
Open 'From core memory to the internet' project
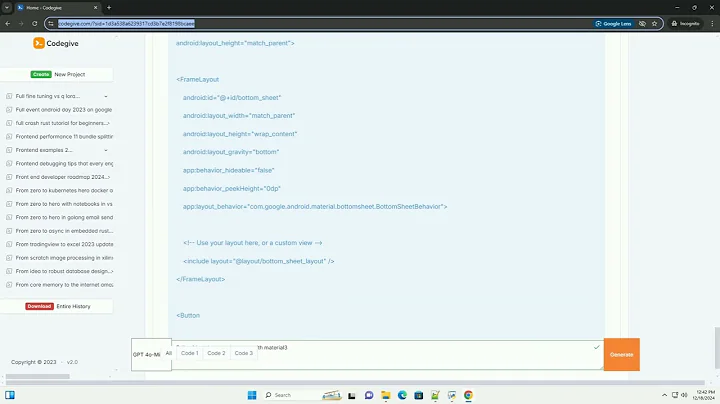pos(64,285)
